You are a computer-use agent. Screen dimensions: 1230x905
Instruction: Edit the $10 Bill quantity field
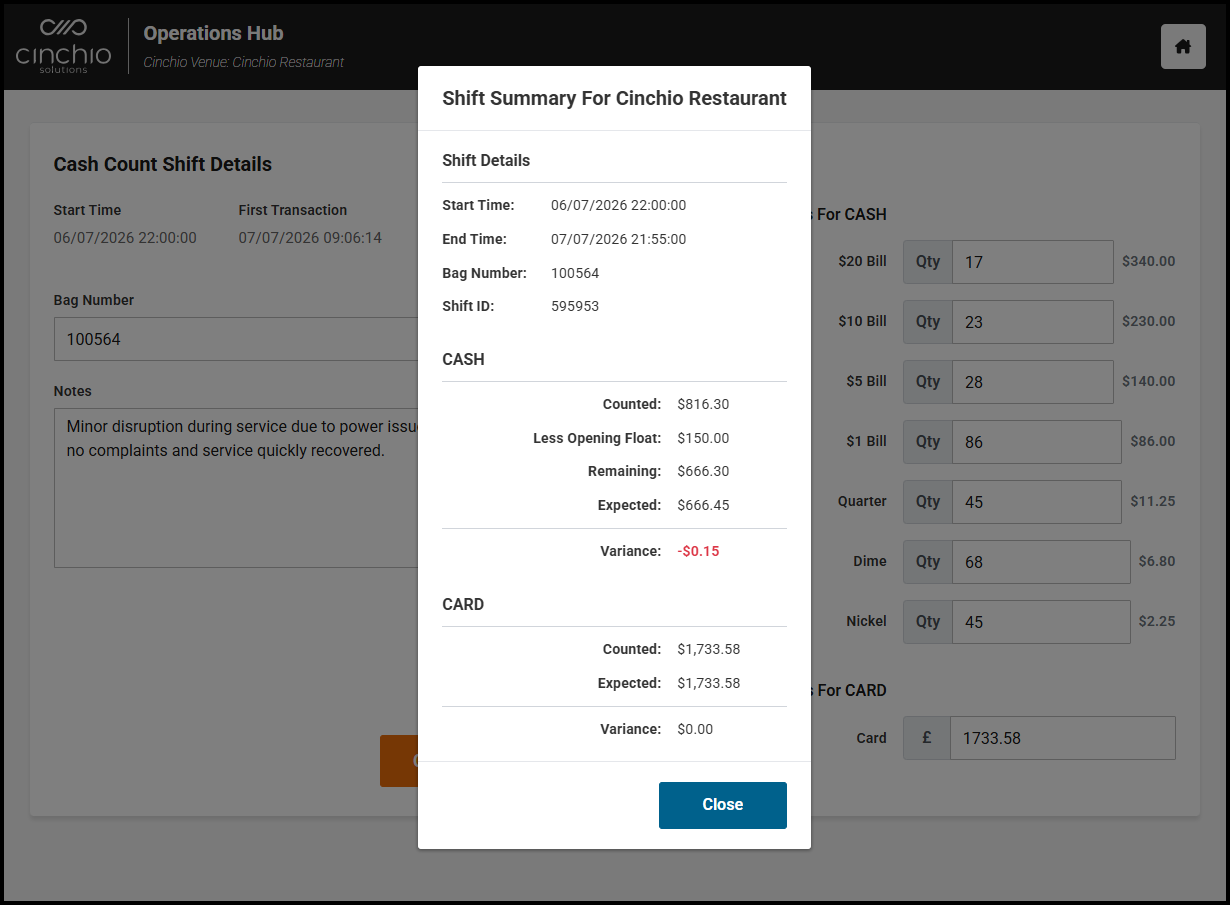point(1032,322)
